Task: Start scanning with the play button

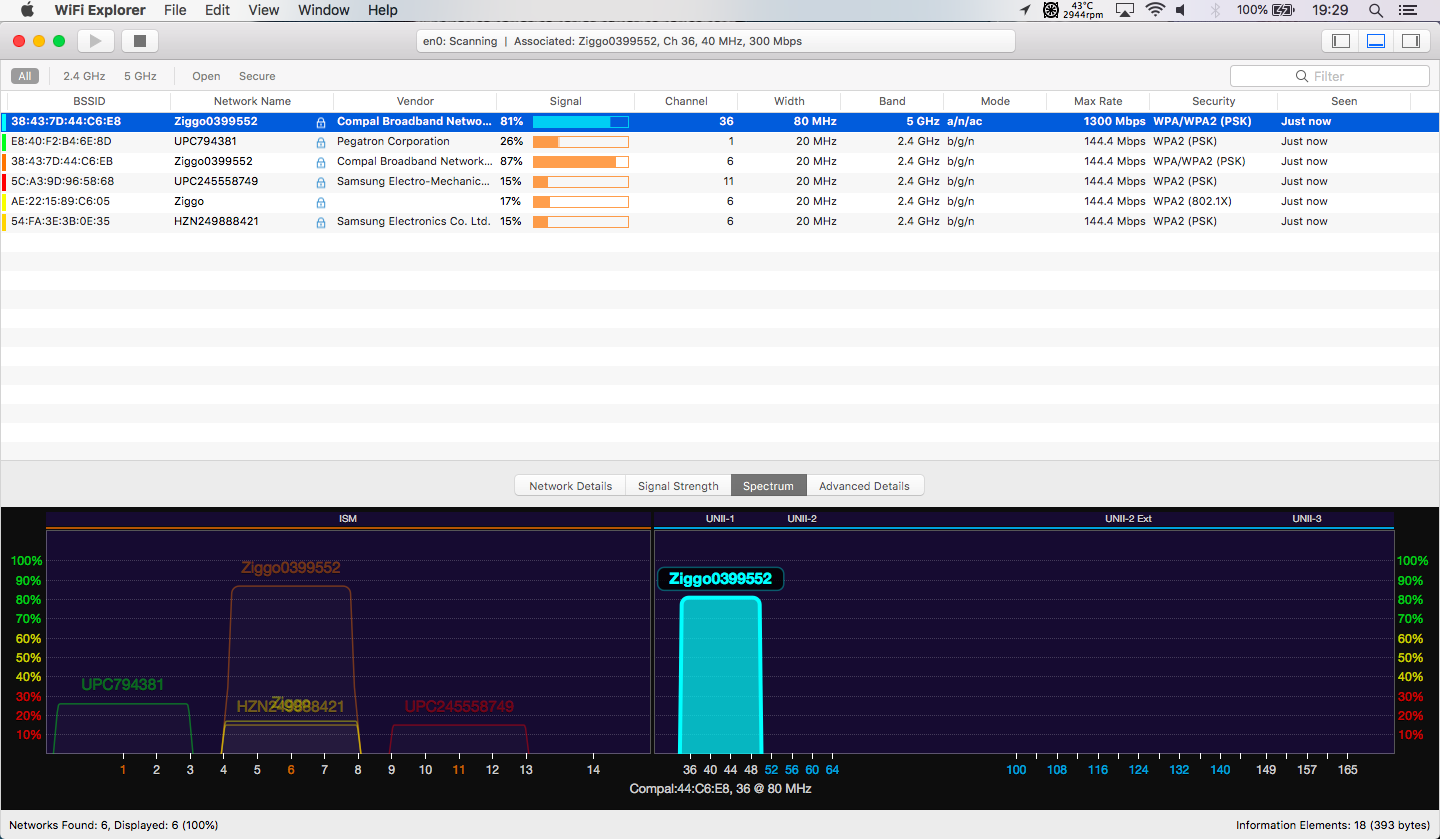Action: tap(96, 41)
